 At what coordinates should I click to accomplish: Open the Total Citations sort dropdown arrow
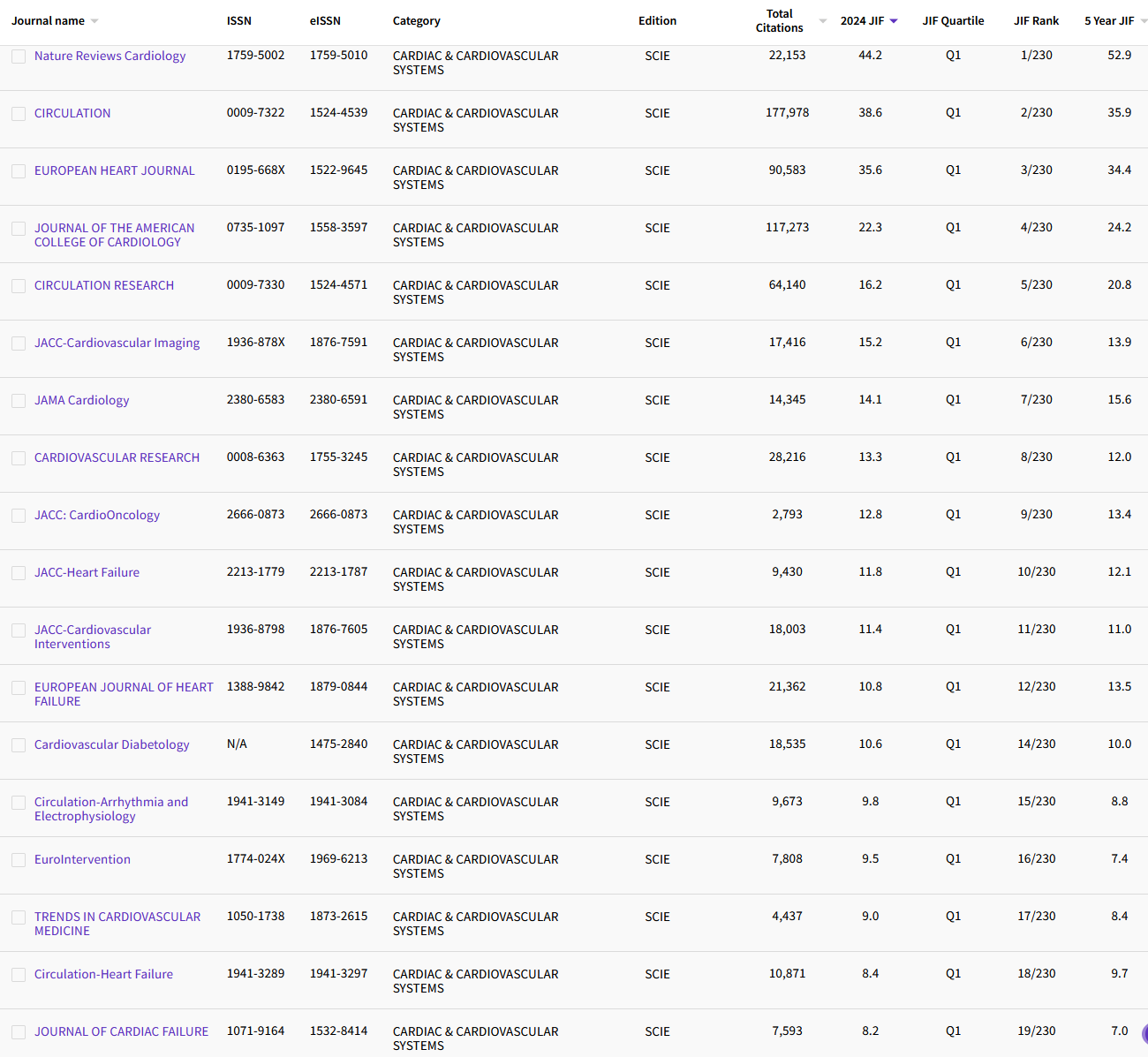(822, 20)
